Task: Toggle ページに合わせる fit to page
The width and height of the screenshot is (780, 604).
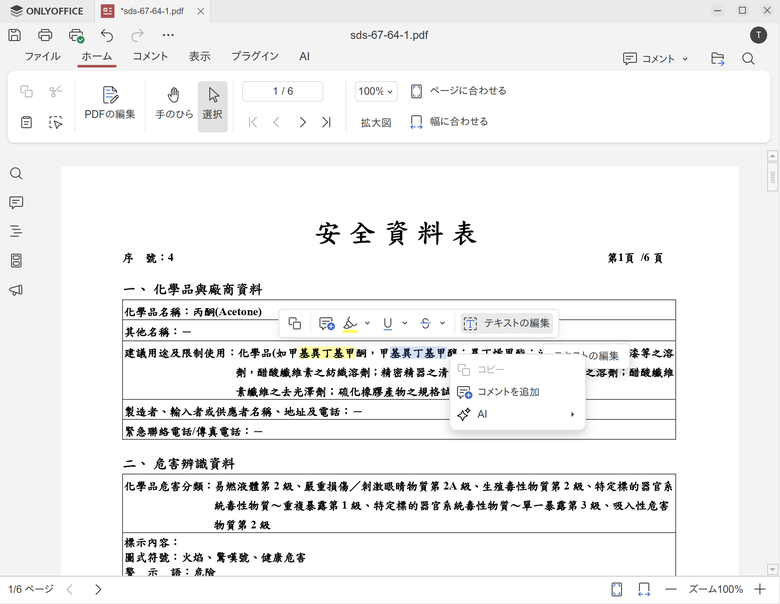Action: point(459,91)
